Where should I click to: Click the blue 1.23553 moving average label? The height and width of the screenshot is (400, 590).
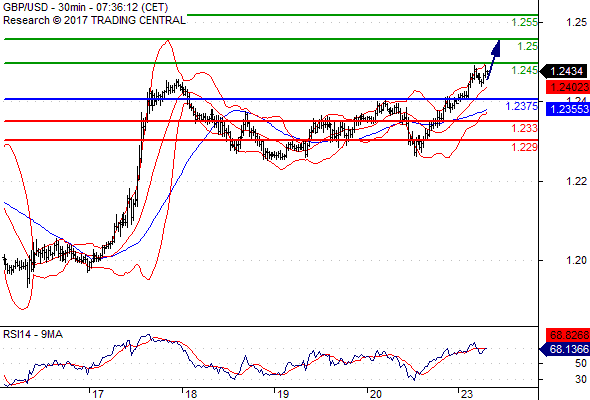tap(567, 109)
